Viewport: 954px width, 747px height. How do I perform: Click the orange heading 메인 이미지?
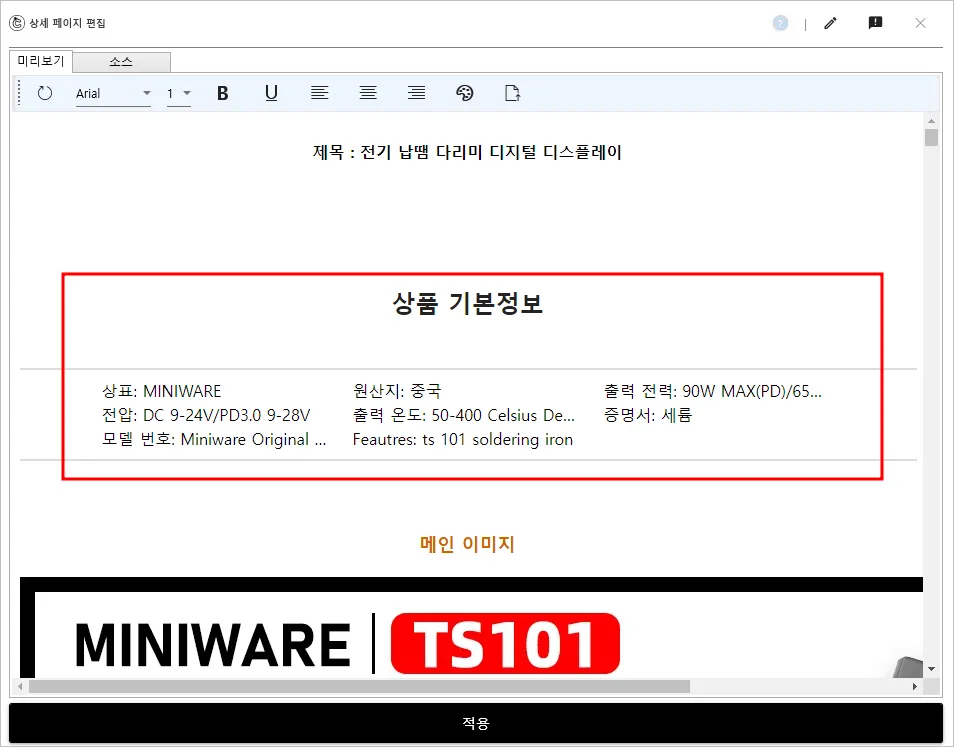[x=467, y=543]
